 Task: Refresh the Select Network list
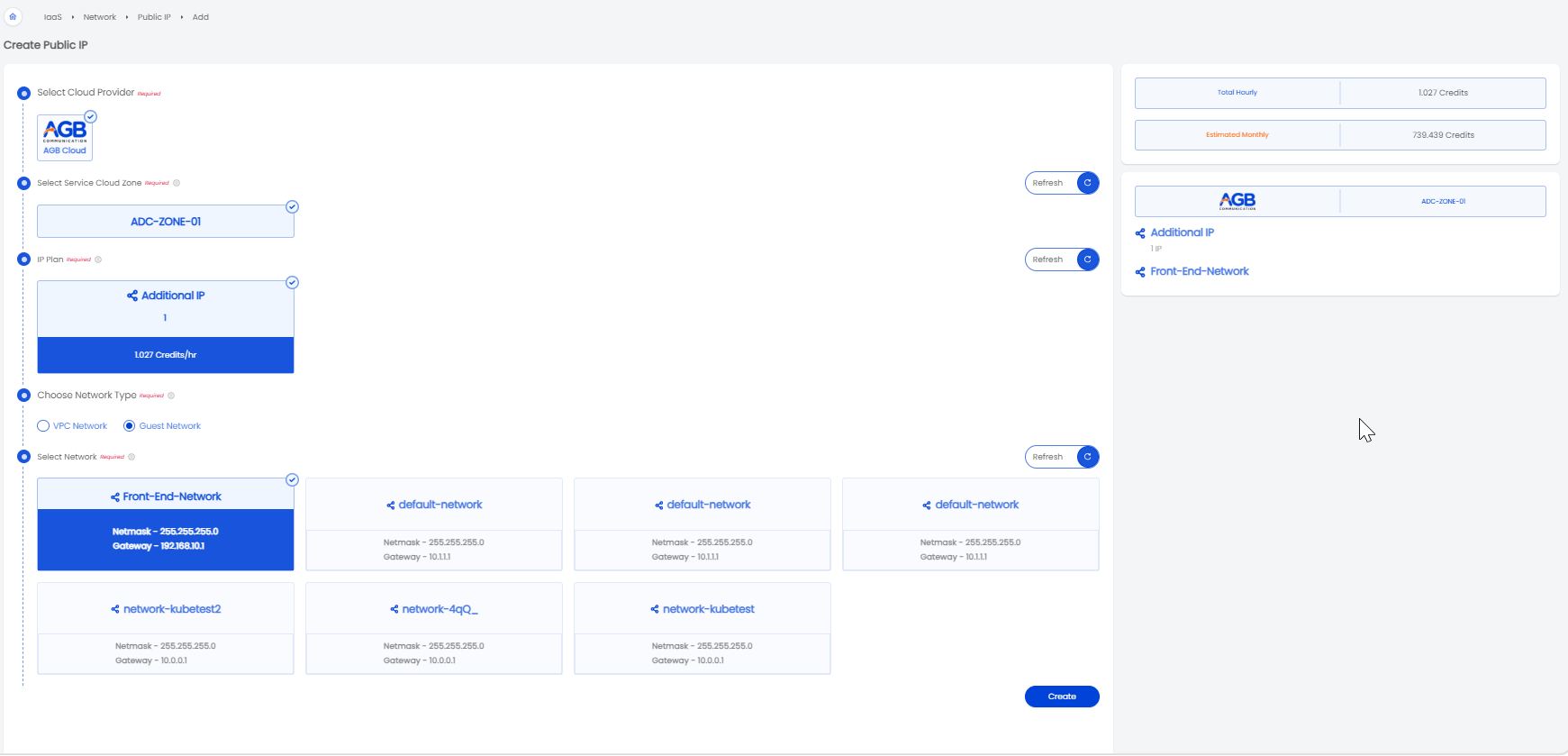[1062, 457]
